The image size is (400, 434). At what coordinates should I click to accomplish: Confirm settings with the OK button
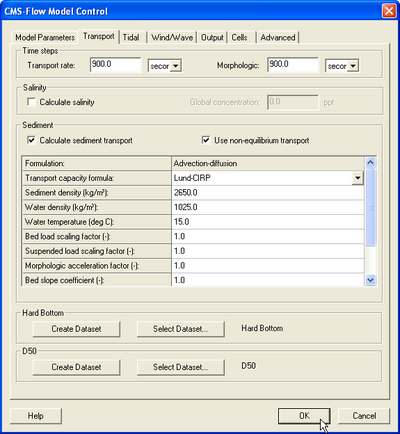[304, 416]
